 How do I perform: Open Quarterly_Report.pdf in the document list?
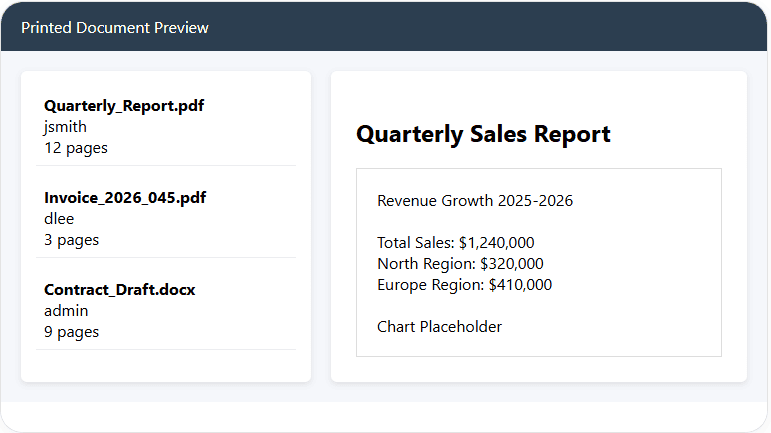tap(124, 106)
